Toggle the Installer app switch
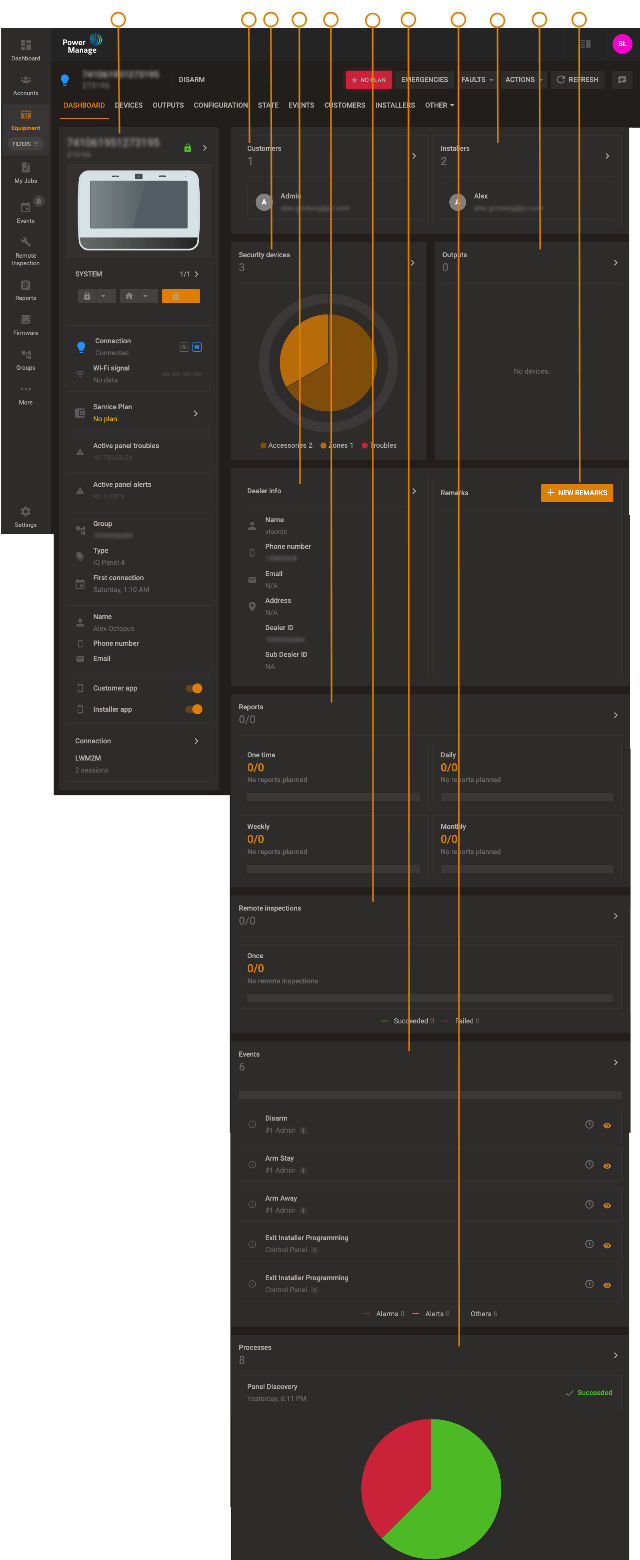The image size is (640, 1560). (x=194, y=709)
